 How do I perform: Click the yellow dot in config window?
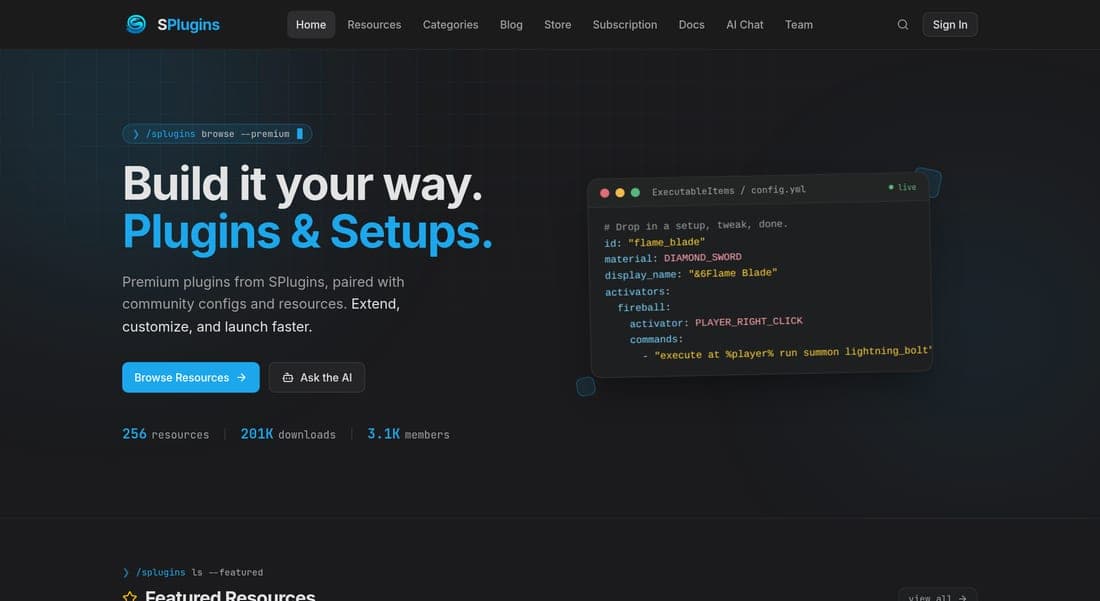pos(620,192)
